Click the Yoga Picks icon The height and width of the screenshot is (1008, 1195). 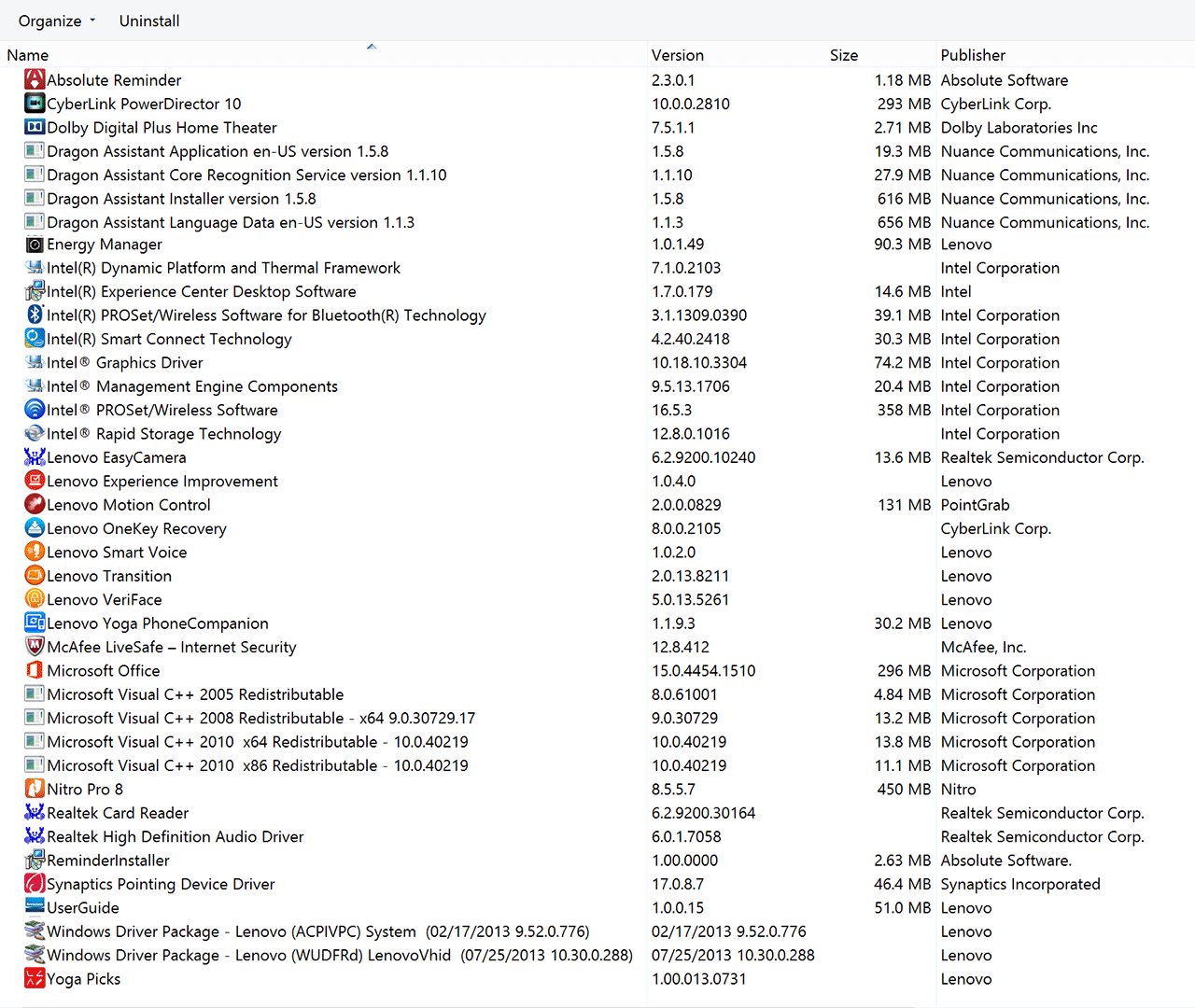(35, 978)
